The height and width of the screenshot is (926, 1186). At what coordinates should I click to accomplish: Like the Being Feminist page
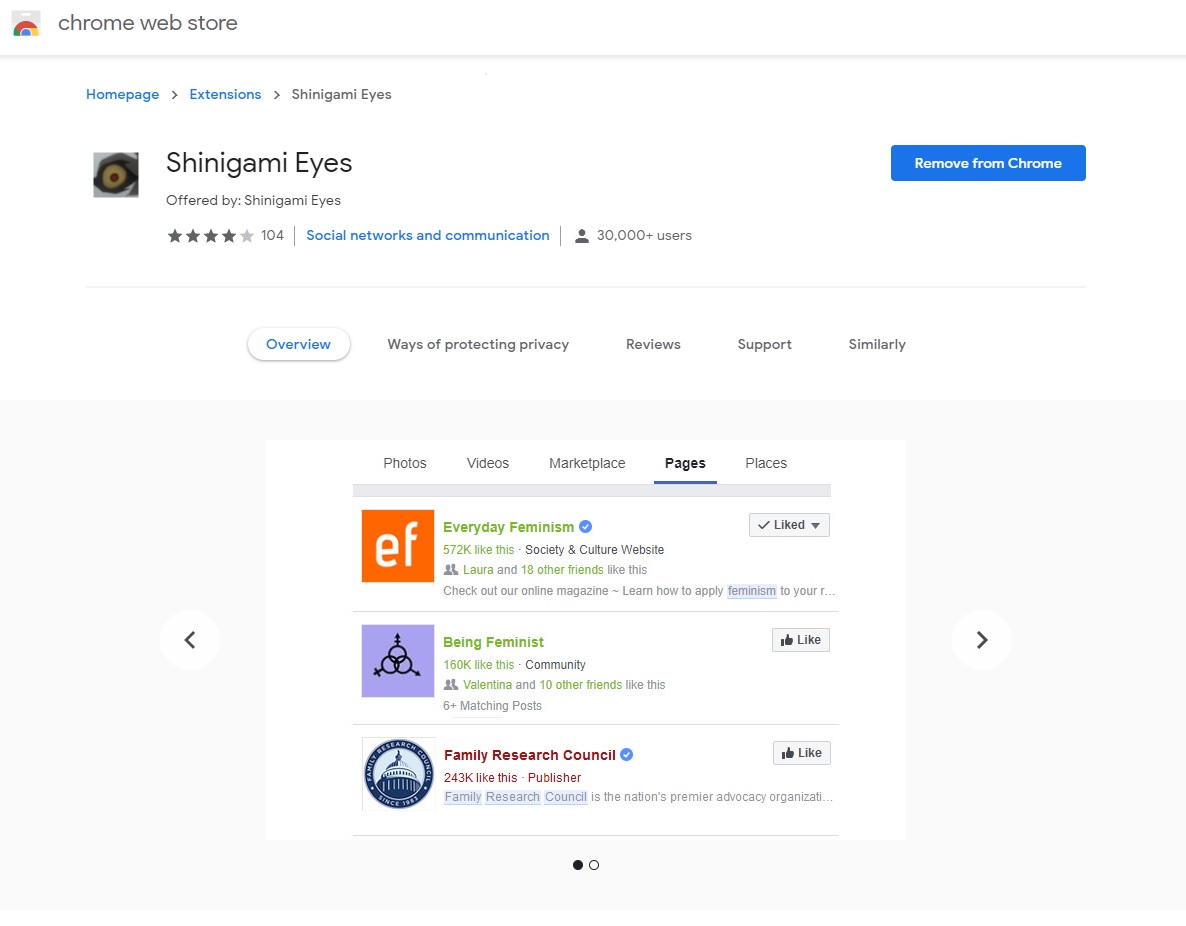800,640
